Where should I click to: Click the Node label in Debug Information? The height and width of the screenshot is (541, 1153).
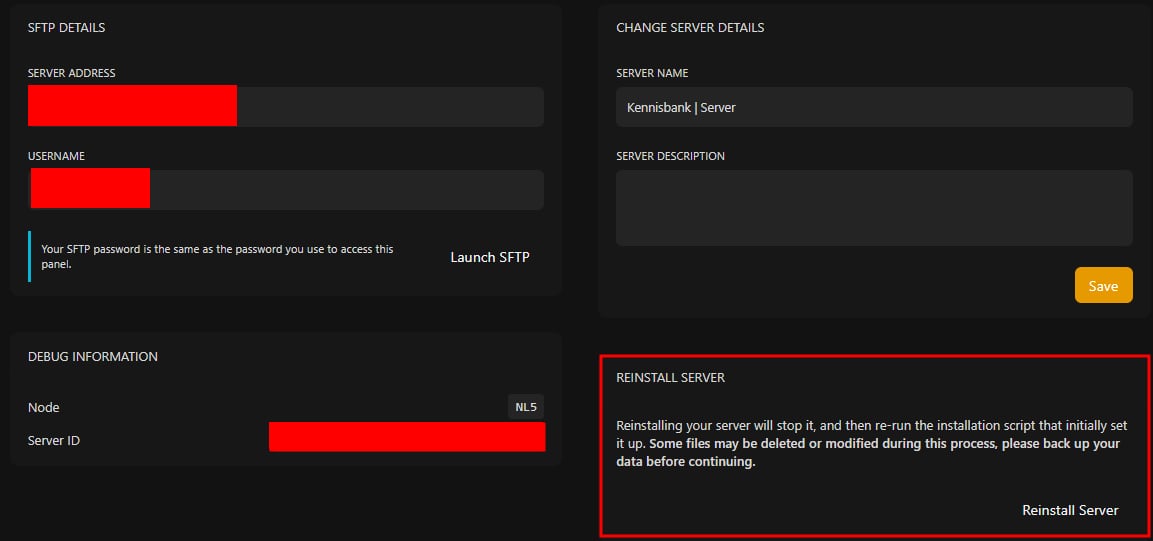click(44, 408)
